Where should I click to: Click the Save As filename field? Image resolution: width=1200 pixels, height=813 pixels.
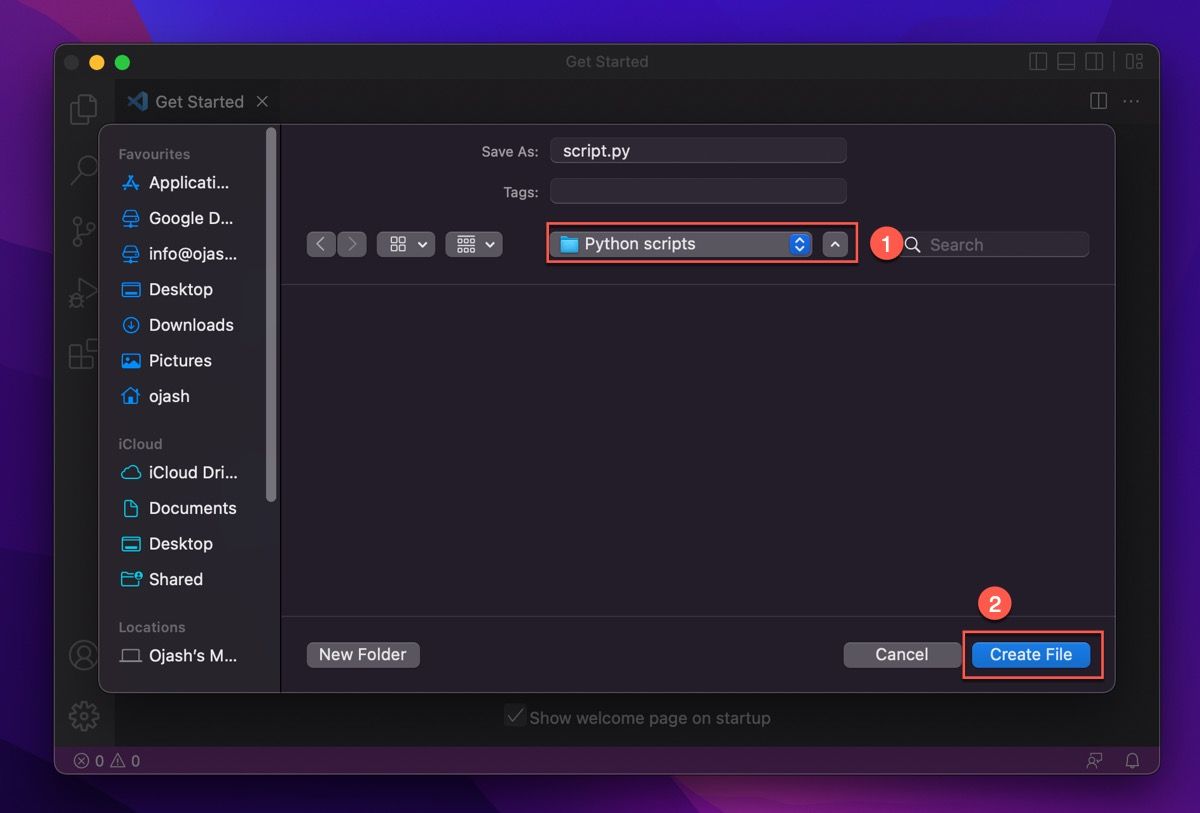click(698, 150)
